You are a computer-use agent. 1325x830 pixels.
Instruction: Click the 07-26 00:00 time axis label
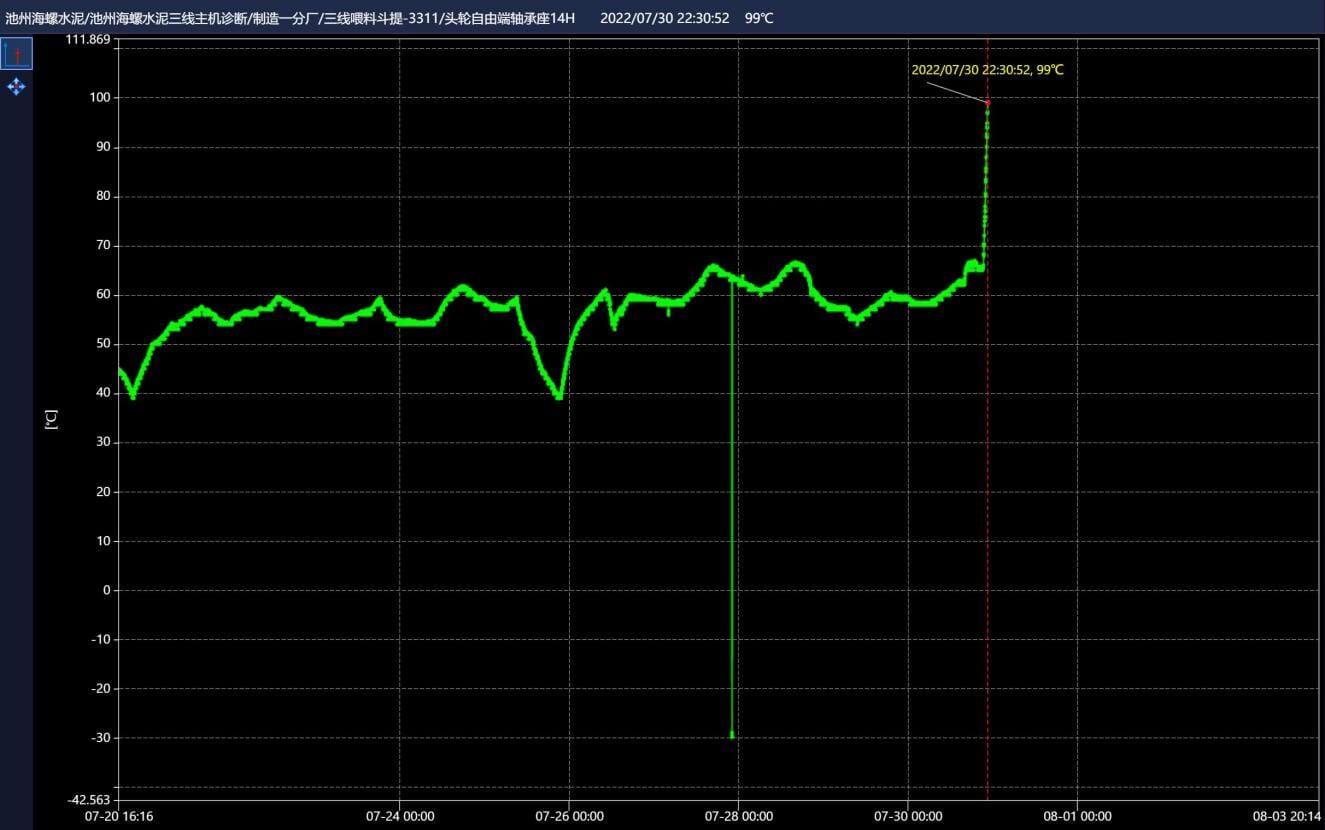[x=569, y=816]
